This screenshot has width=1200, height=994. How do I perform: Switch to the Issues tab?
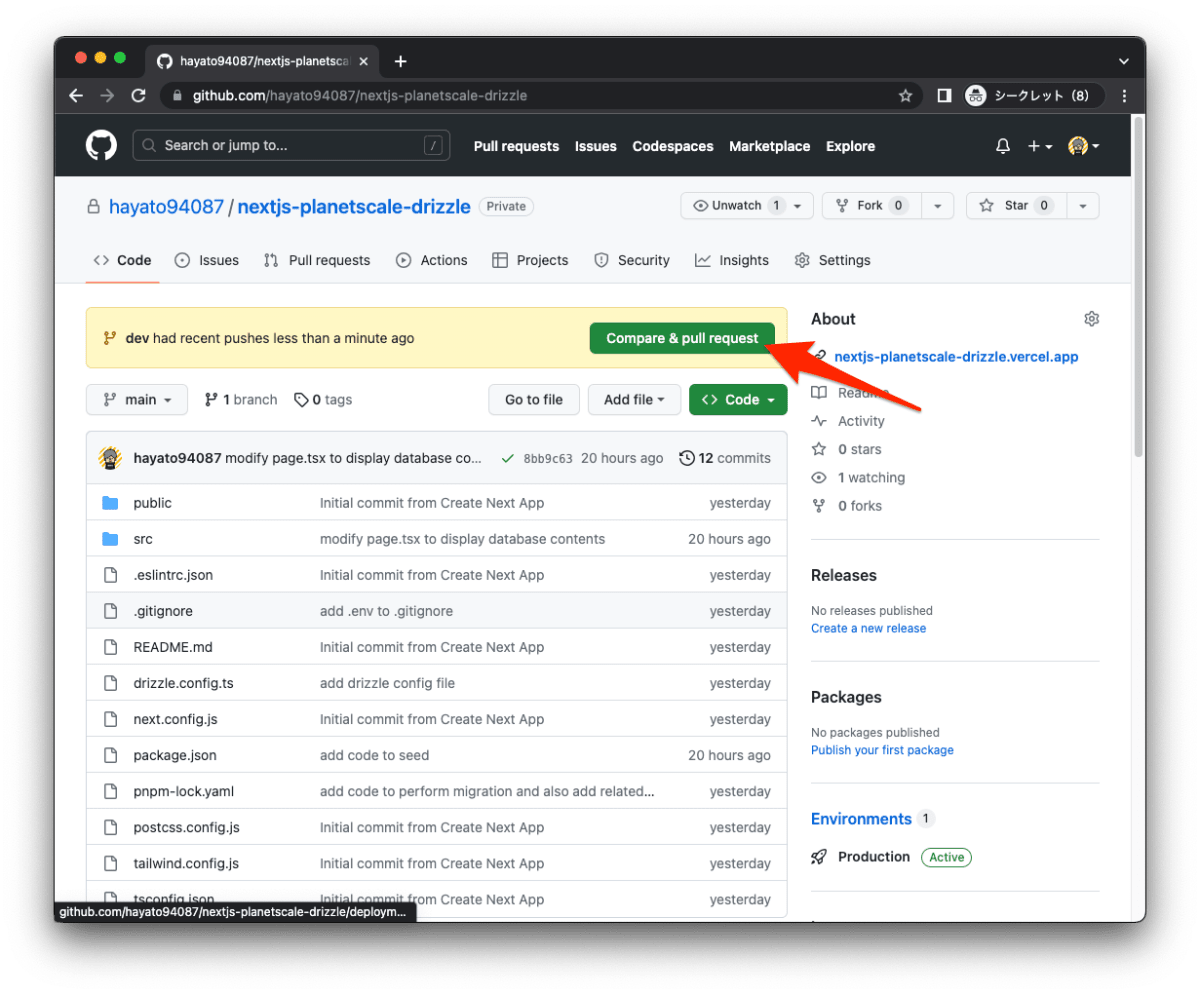pyautogui.click(x=206, y=260)
